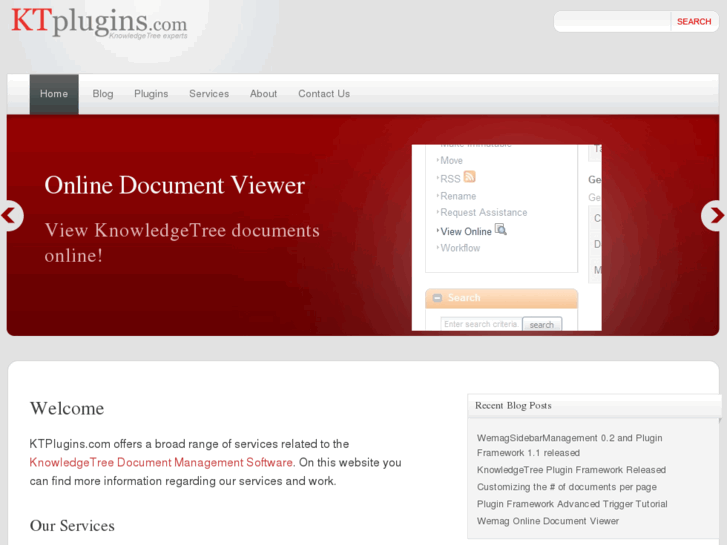The image size is (727, 545).
Task: Open the Plugins menu item
Action: [151, 94]
